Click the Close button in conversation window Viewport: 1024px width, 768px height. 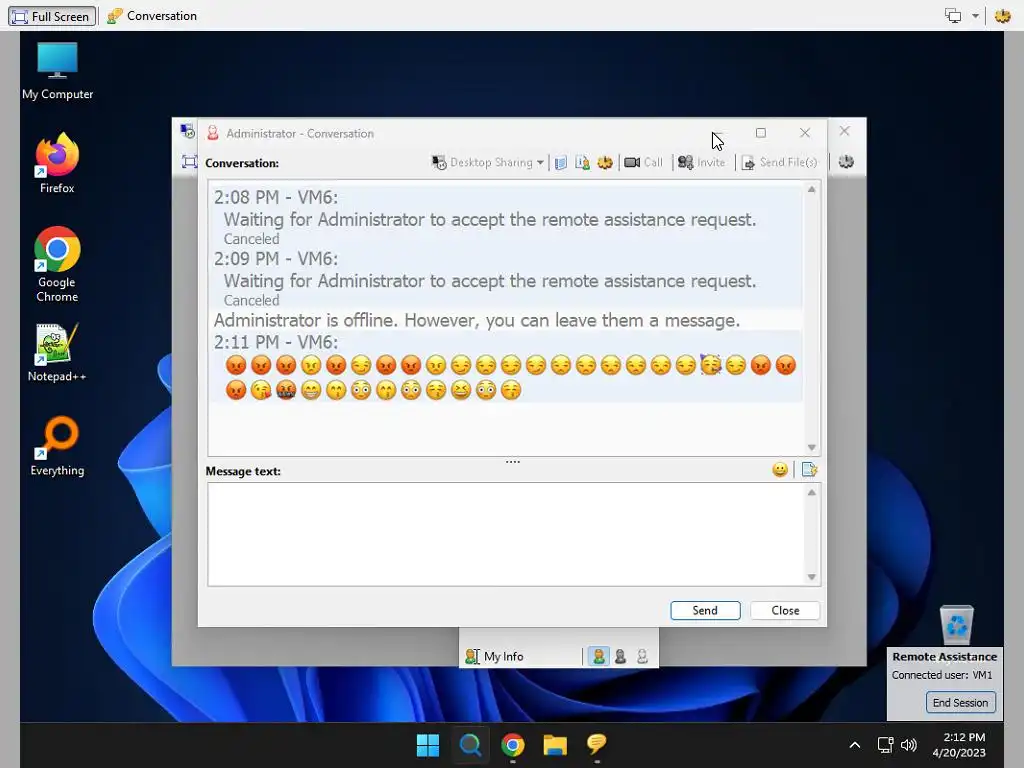point(785,610)
